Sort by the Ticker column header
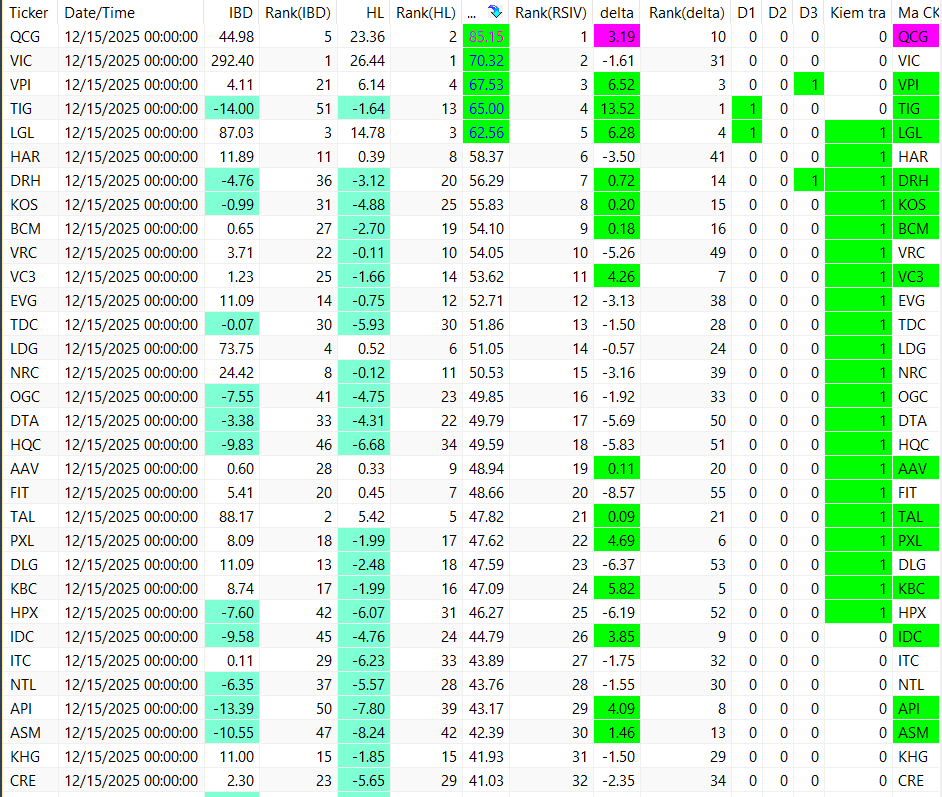Screen dimensions: 942x797 coord(29,12)
